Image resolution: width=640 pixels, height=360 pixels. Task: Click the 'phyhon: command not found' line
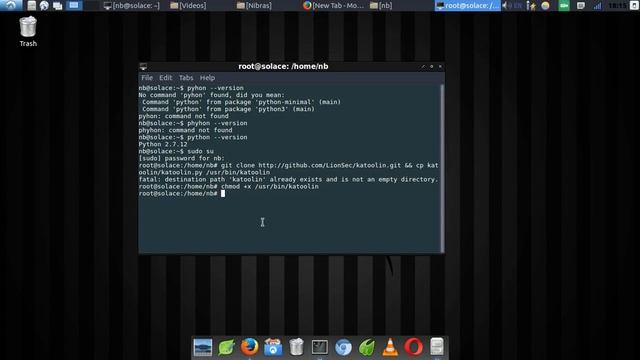pyautogui.click(x=185, y=130)
